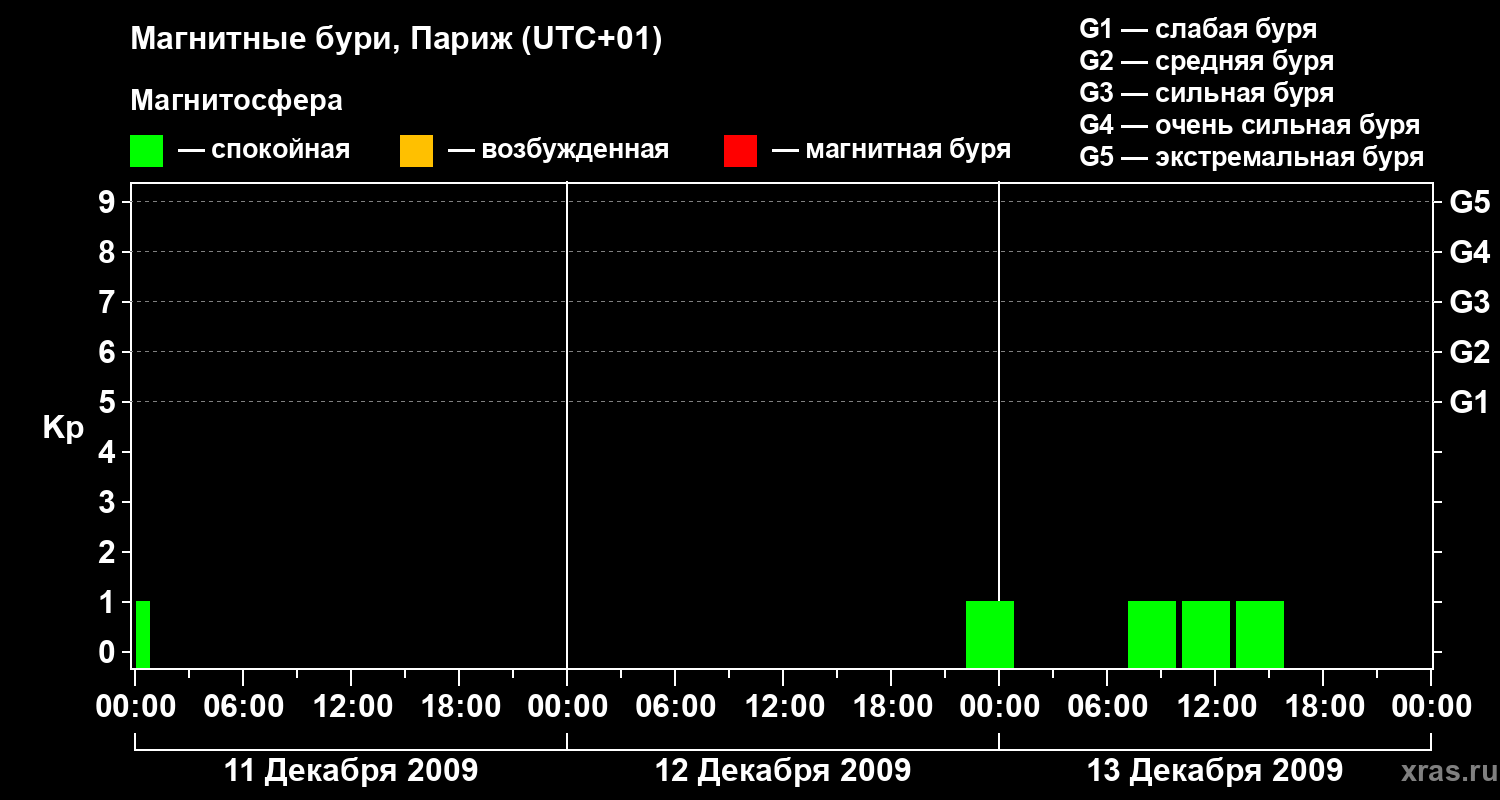Click the 'G5' label on the right axis
Viewport: 1500px width, 800px height.
click(x=1470, y=203)
